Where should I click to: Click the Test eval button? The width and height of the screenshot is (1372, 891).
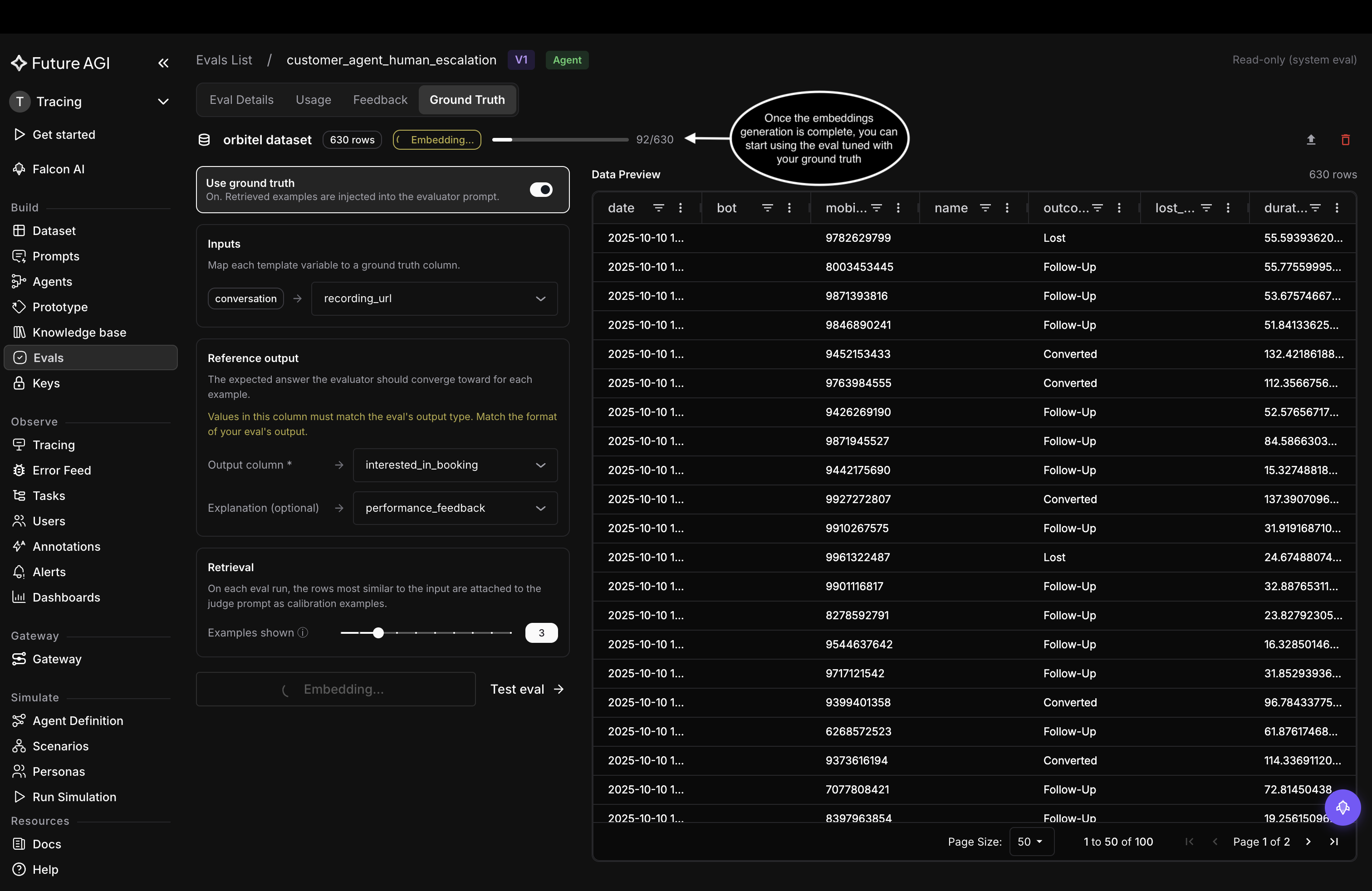527,689
